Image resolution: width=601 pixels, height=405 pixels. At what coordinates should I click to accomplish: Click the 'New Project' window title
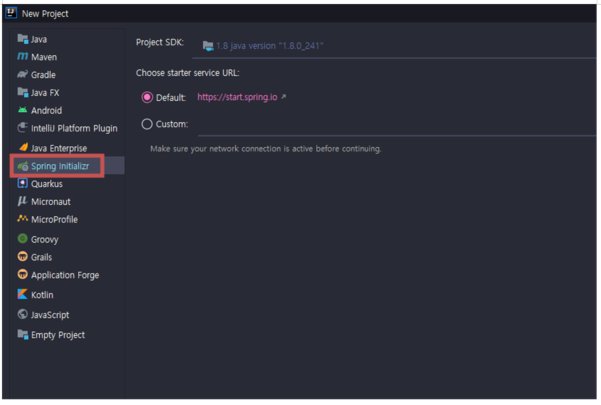45,14
